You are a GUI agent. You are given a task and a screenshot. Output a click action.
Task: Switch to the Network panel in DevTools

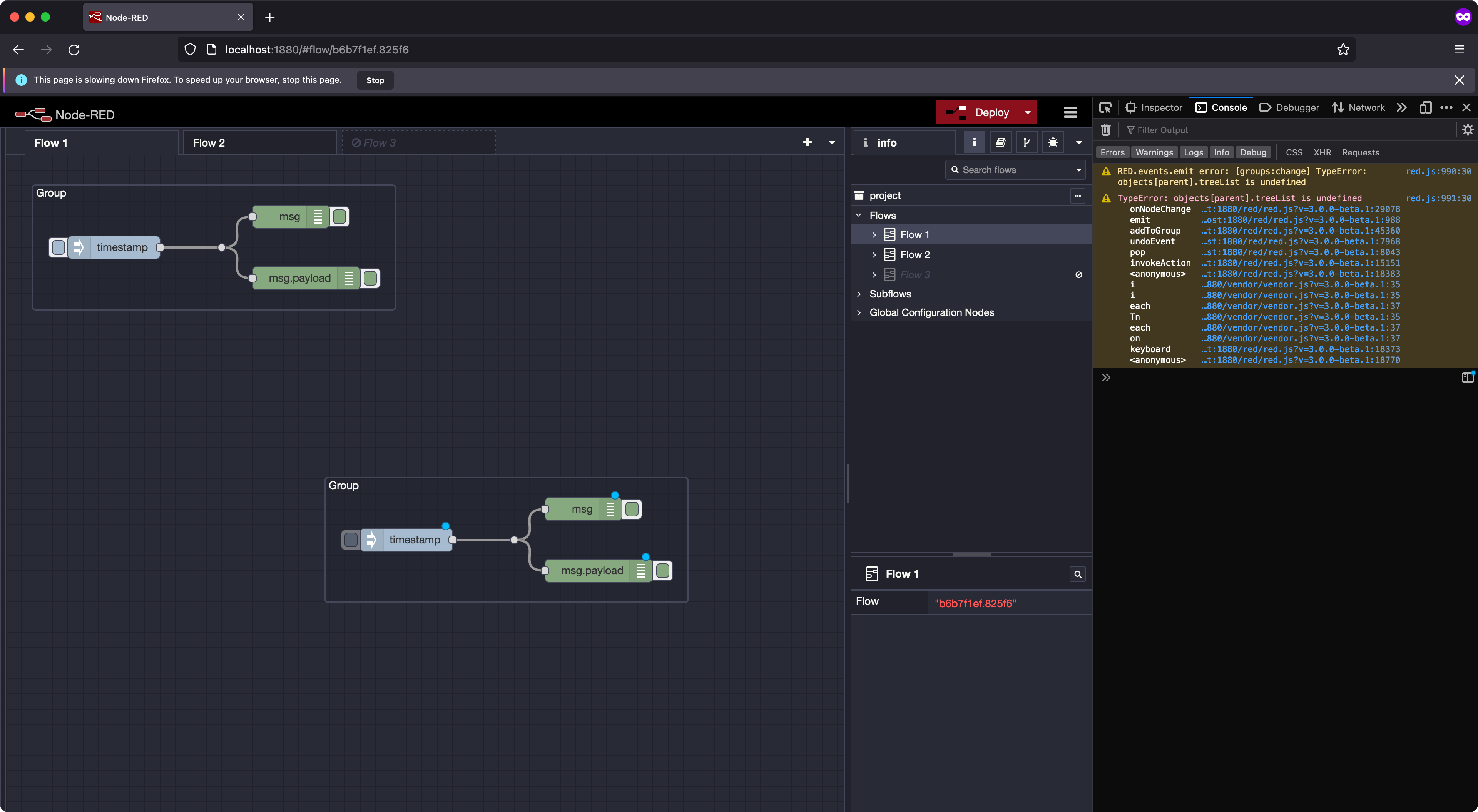click(1359, 107)
